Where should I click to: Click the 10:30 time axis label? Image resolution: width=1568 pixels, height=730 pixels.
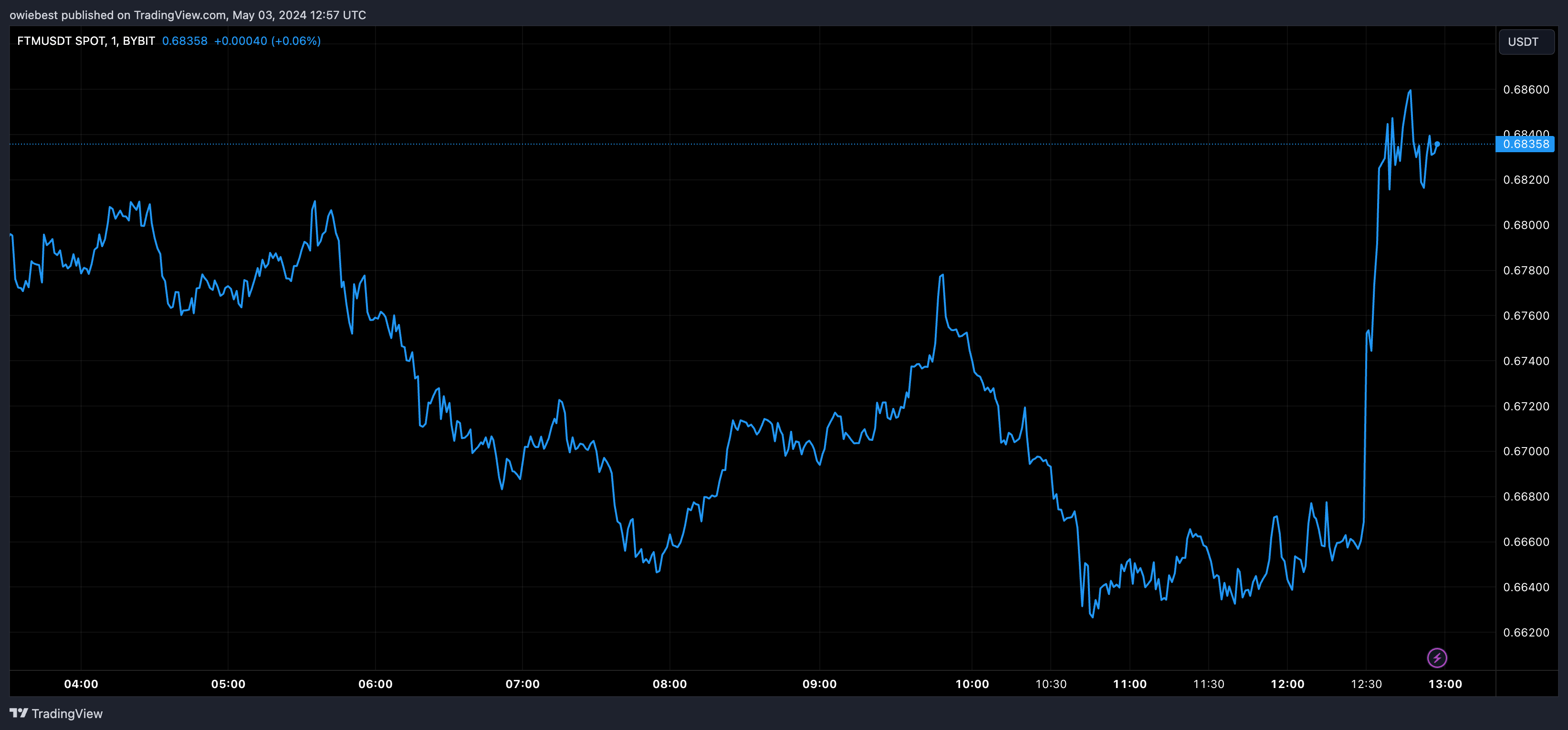coord(1051,684)
